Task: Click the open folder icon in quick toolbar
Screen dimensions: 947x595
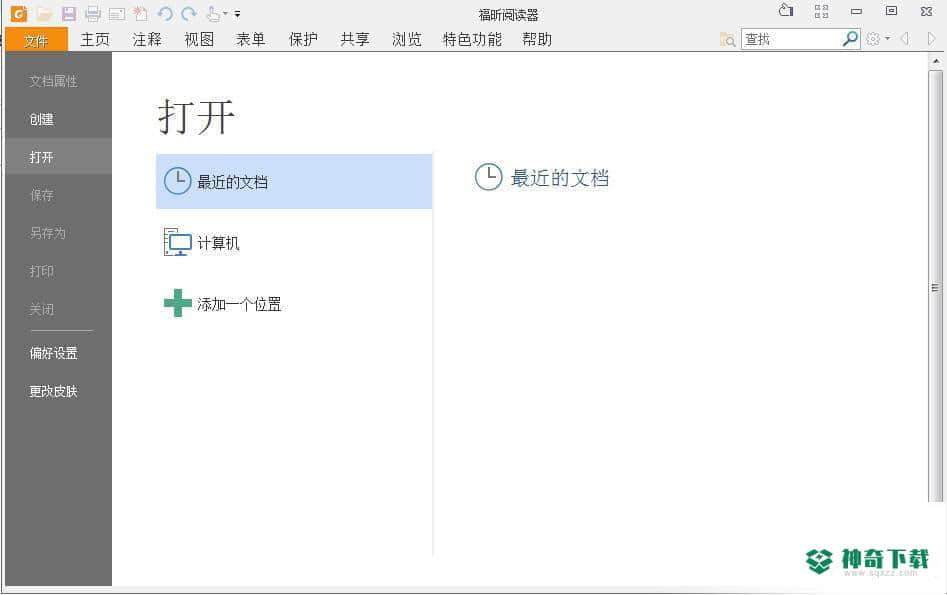Action: 43,13
